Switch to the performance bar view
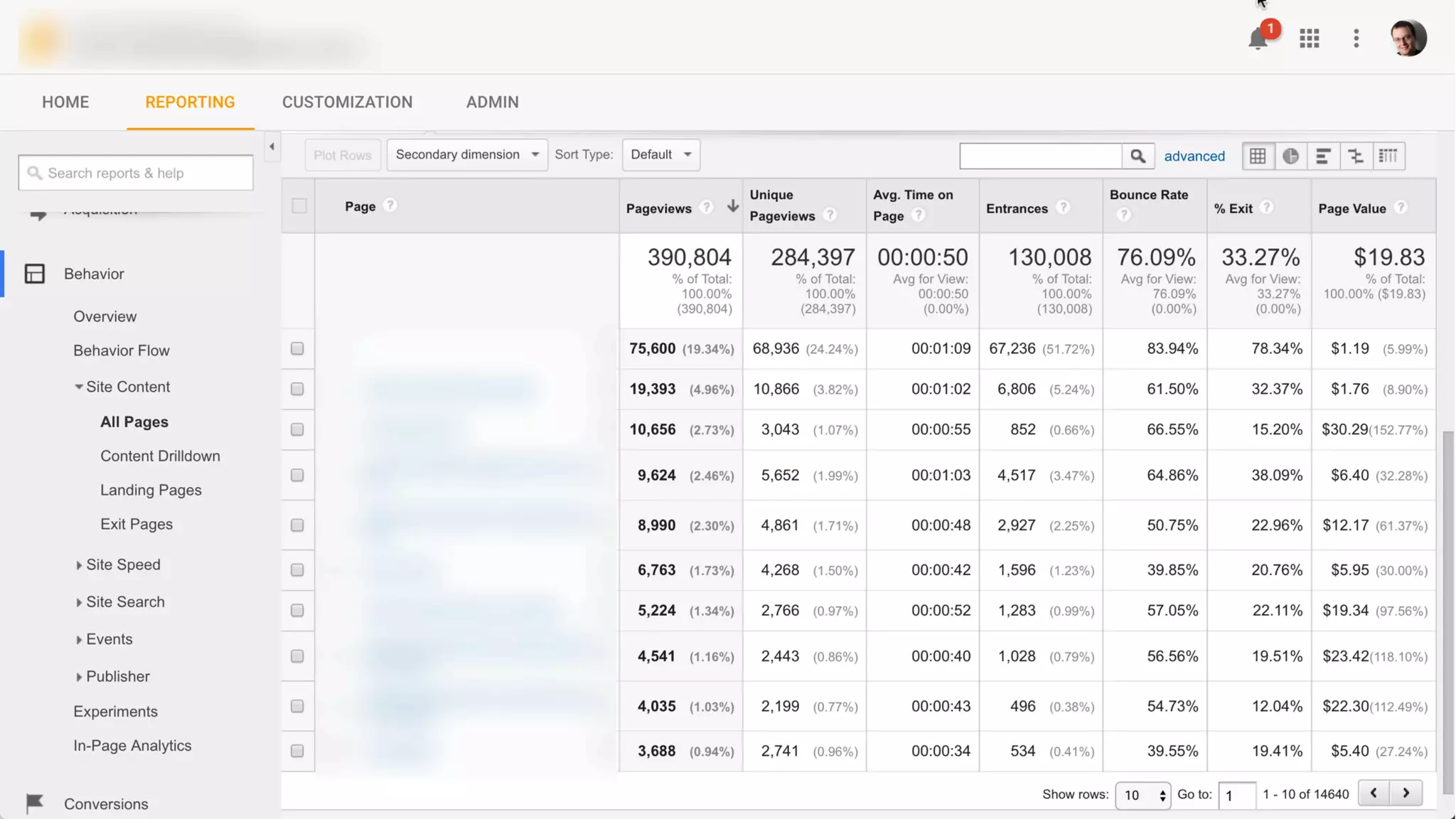1456x819 pixels. 1322,156
